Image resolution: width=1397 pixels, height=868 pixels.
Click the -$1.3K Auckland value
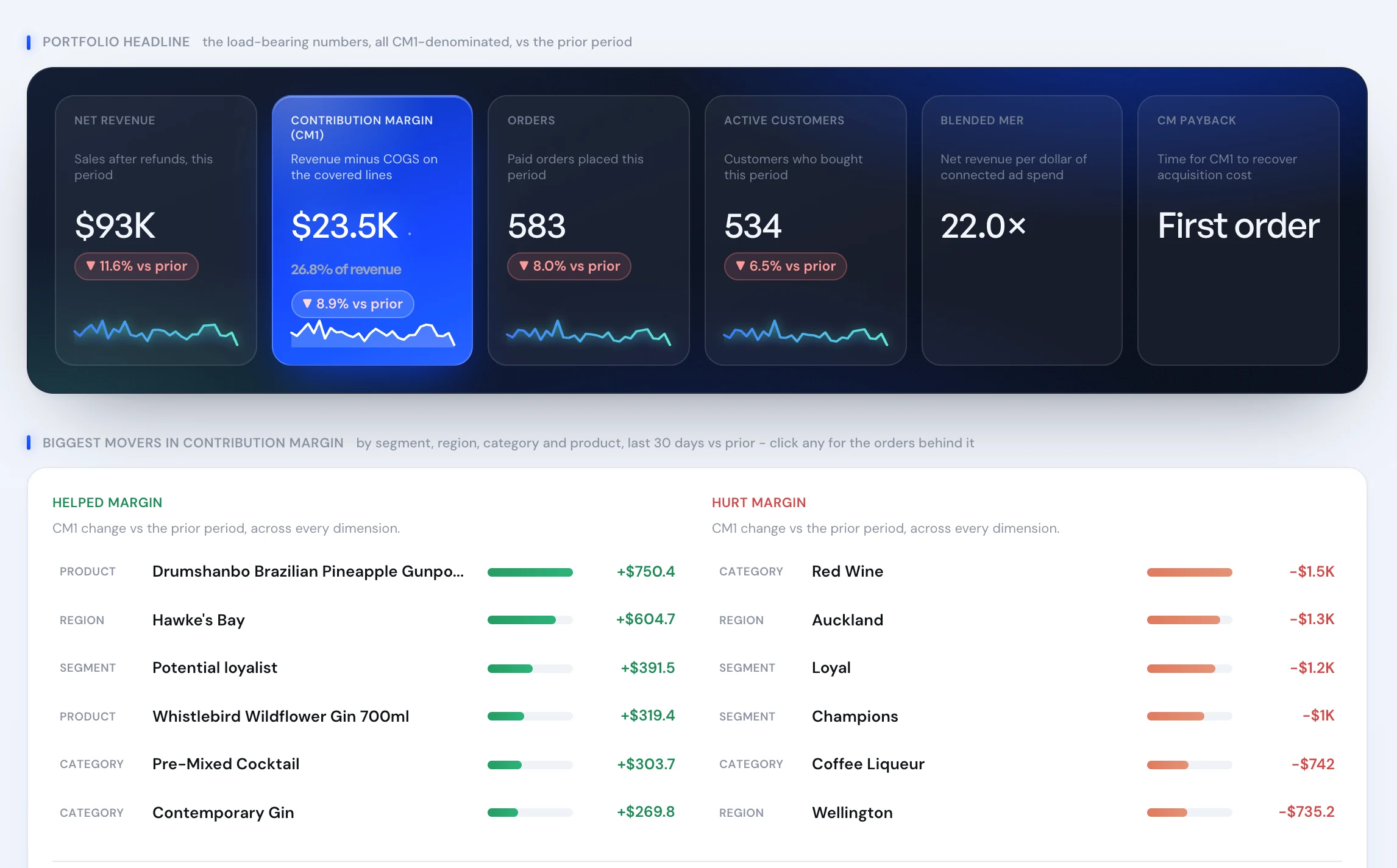1312,619
